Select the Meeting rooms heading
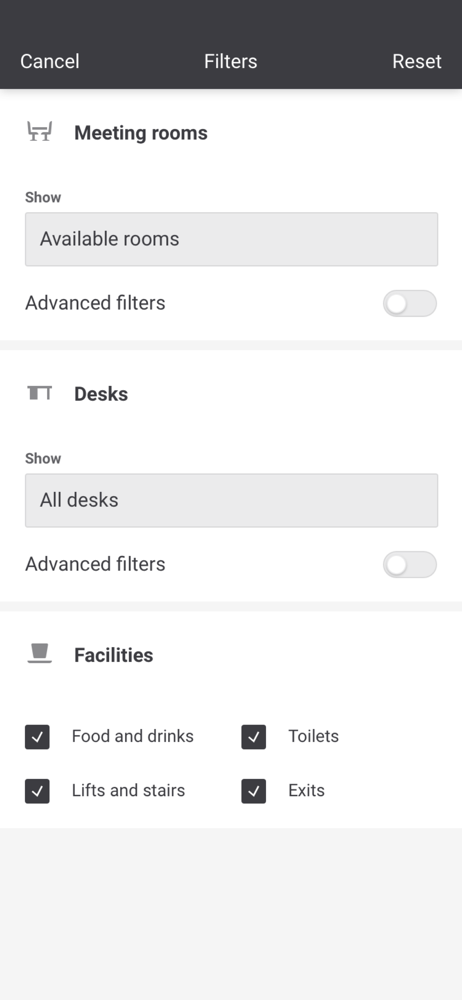 [x=141, y=133]
